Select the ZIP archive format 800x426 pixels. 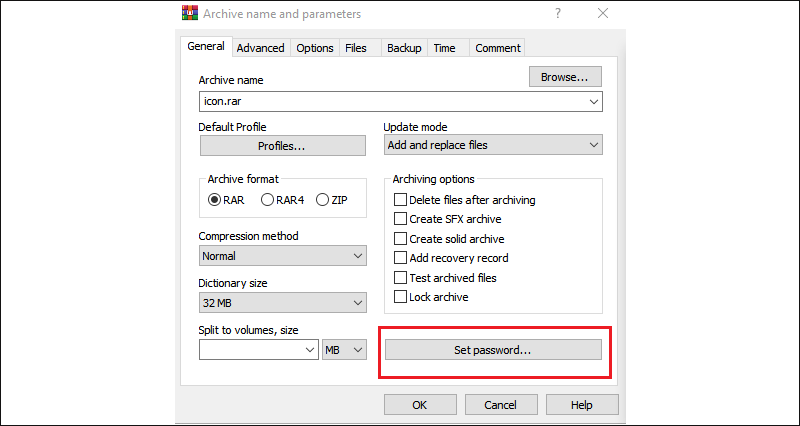[332, 200]
